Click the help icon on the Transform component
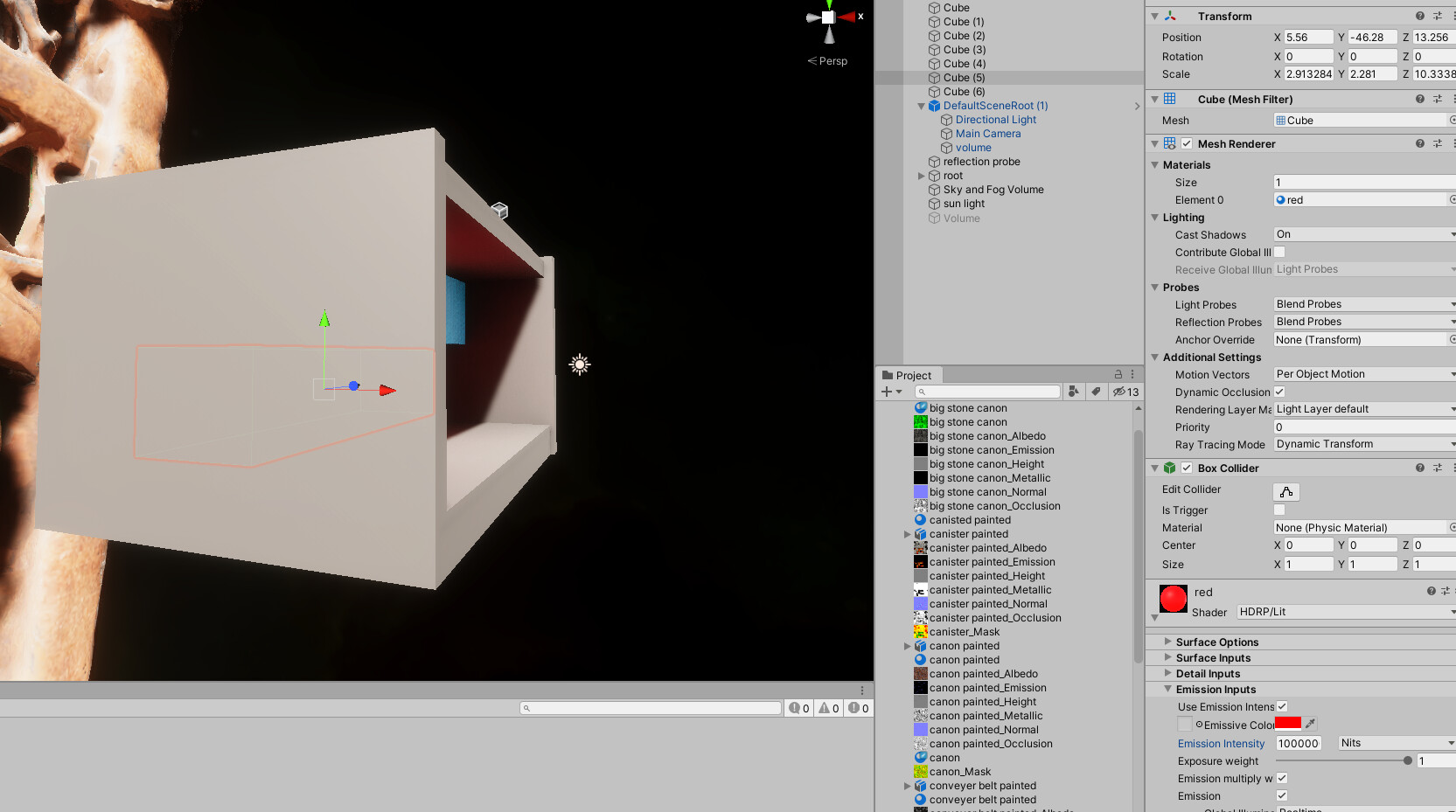1456x812 pixels. pos(1418,16)
